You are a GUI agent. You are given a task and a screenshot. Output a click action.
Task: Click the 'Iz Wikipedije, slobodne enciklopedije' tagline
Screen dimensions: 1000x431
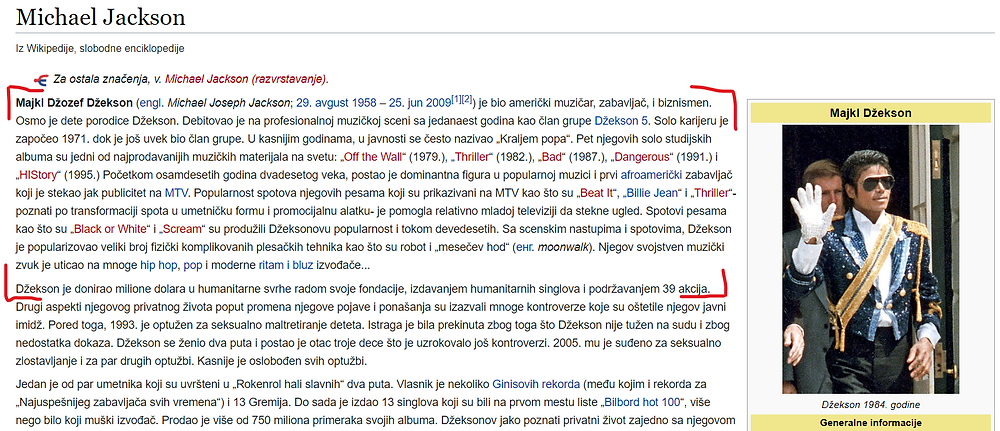click(100, 48)
